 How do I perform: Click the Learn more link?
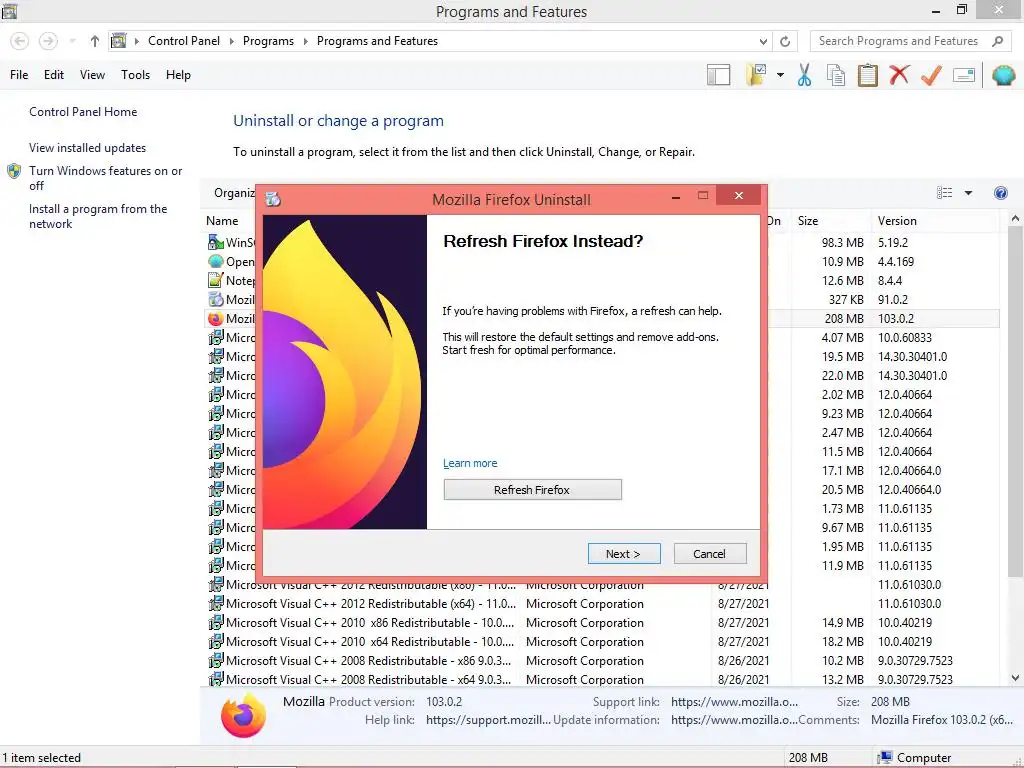470,463
